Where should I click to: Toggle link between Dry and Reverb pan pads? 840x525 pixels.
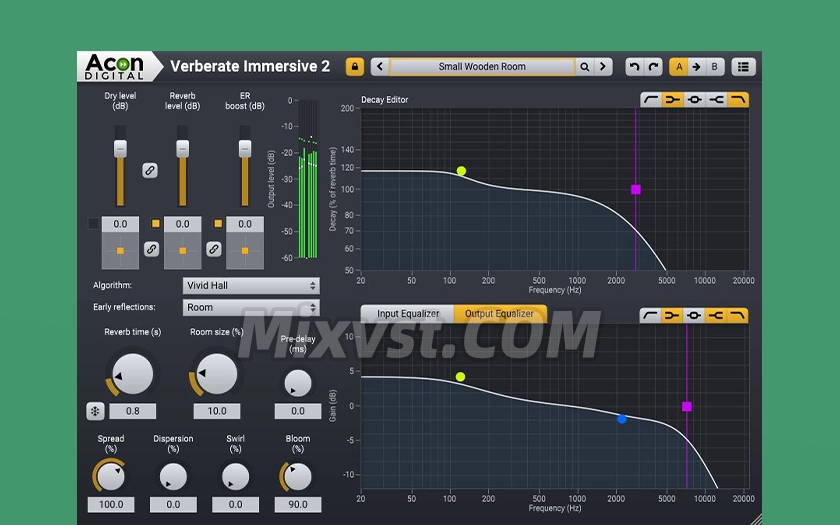coord(152,249)
